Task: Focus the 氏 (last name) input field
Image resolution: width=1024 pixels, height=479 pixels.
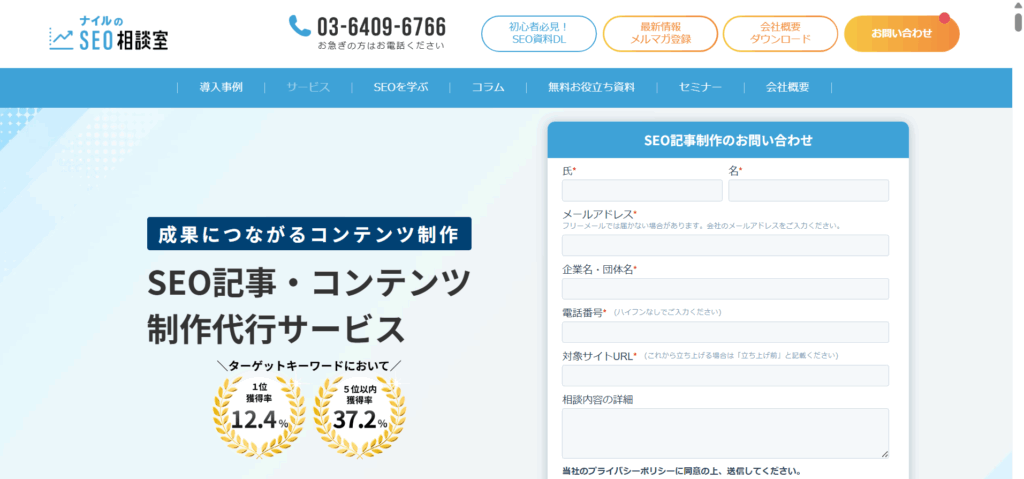Action: pyautogui.click(x=642, y=191)
